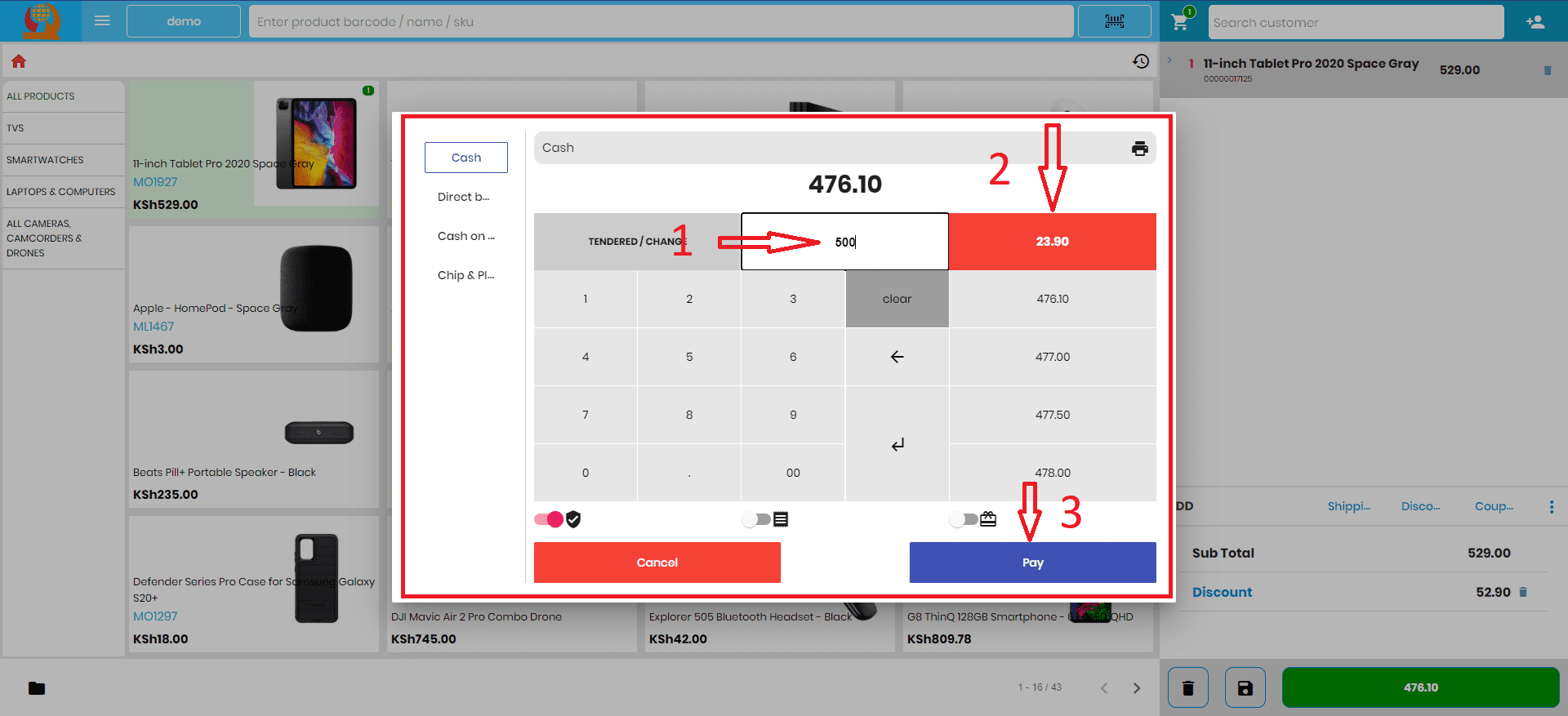Click the Shipping link in cart
The height and width of the screenshot is (716, 1568).
1349,506
